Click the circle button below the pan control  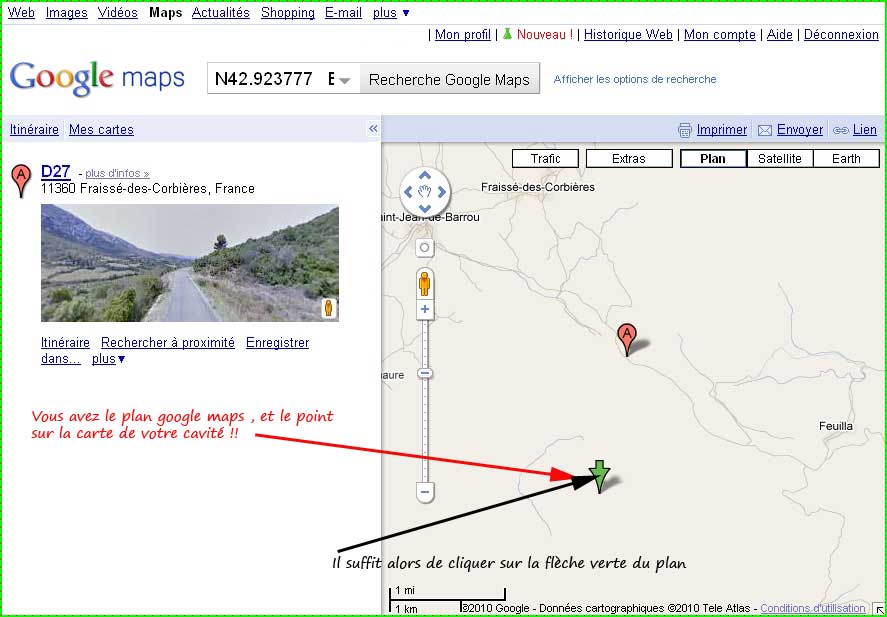425,248
